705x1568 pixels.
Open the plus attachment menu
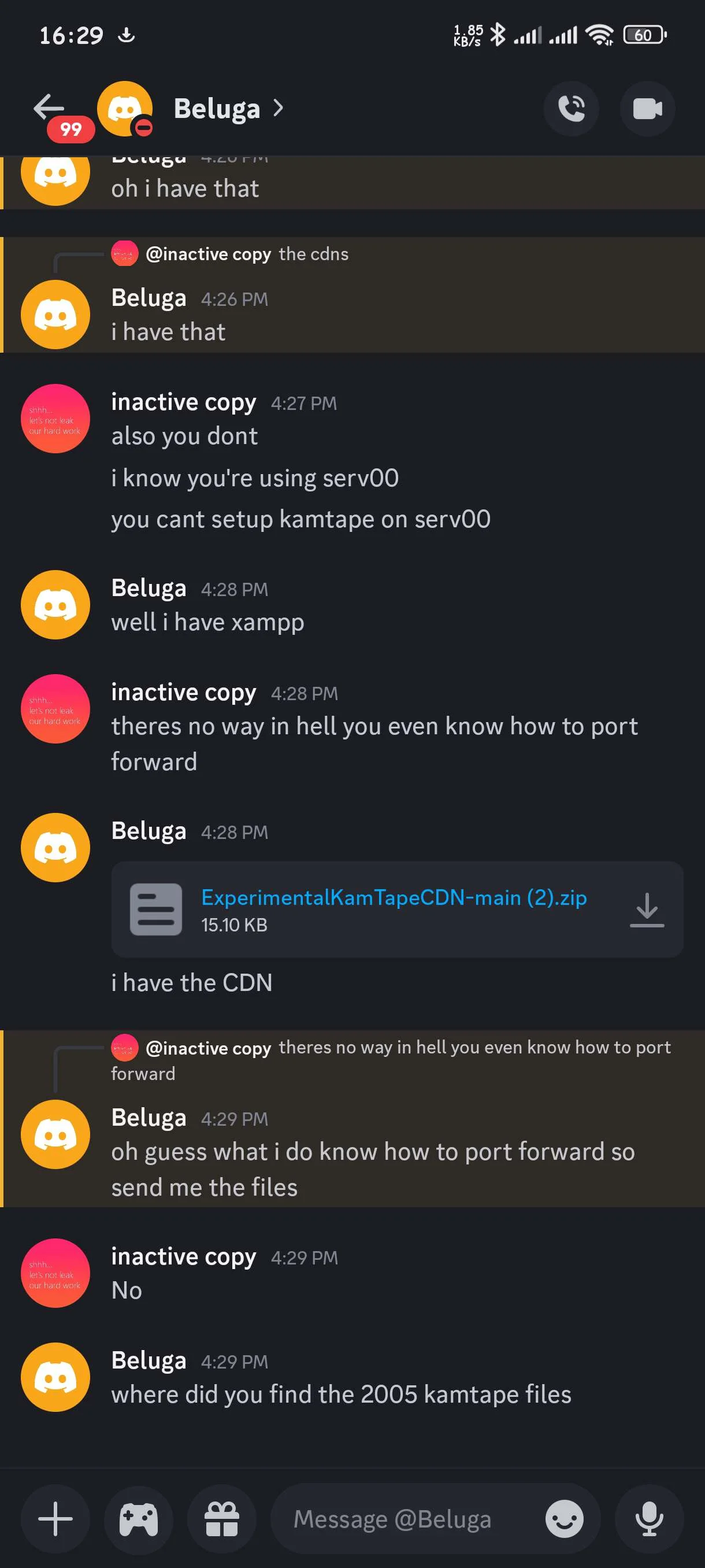[x=55, y=1519]
